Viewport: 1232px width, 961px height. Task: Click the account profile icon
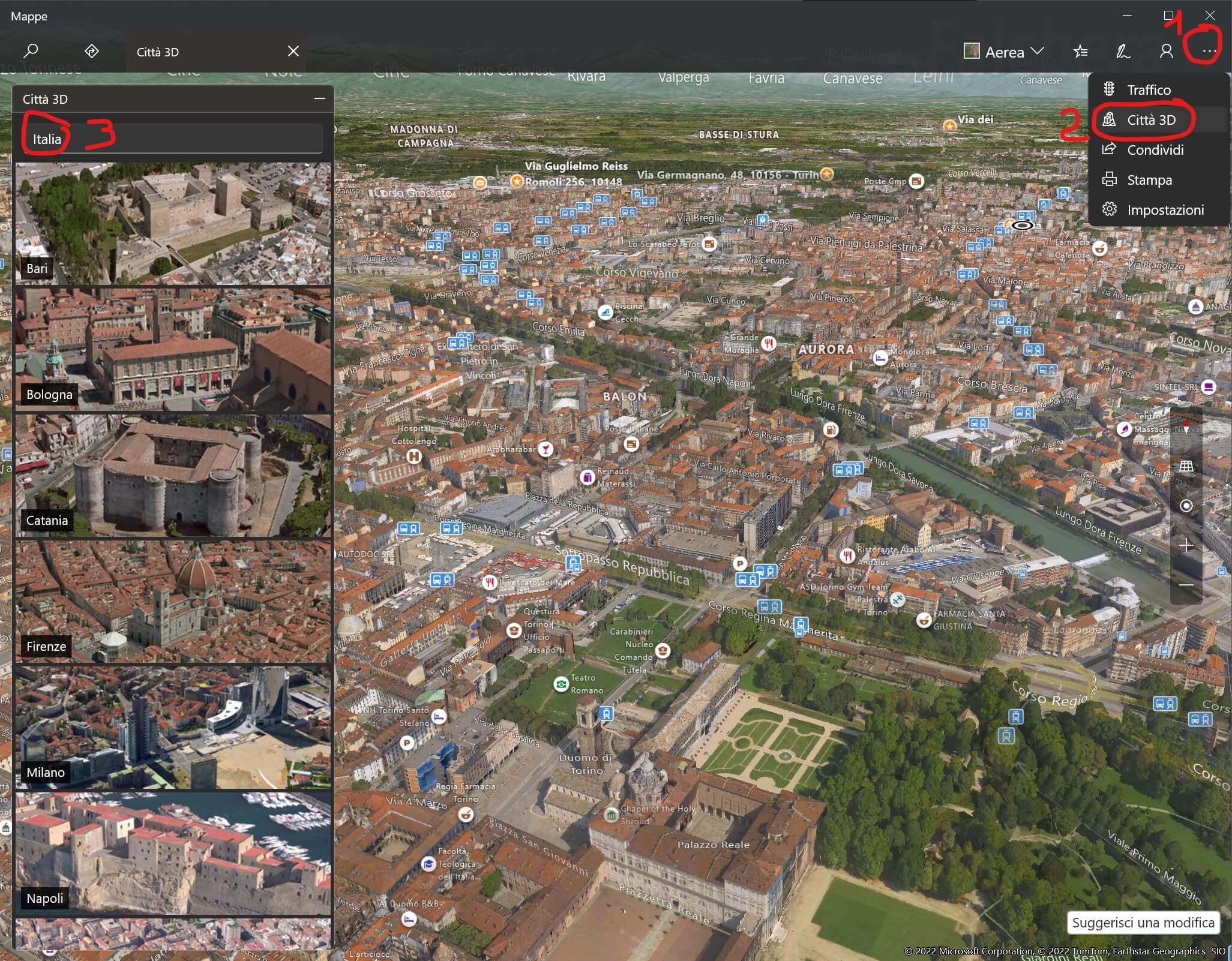pos(1166,52)
